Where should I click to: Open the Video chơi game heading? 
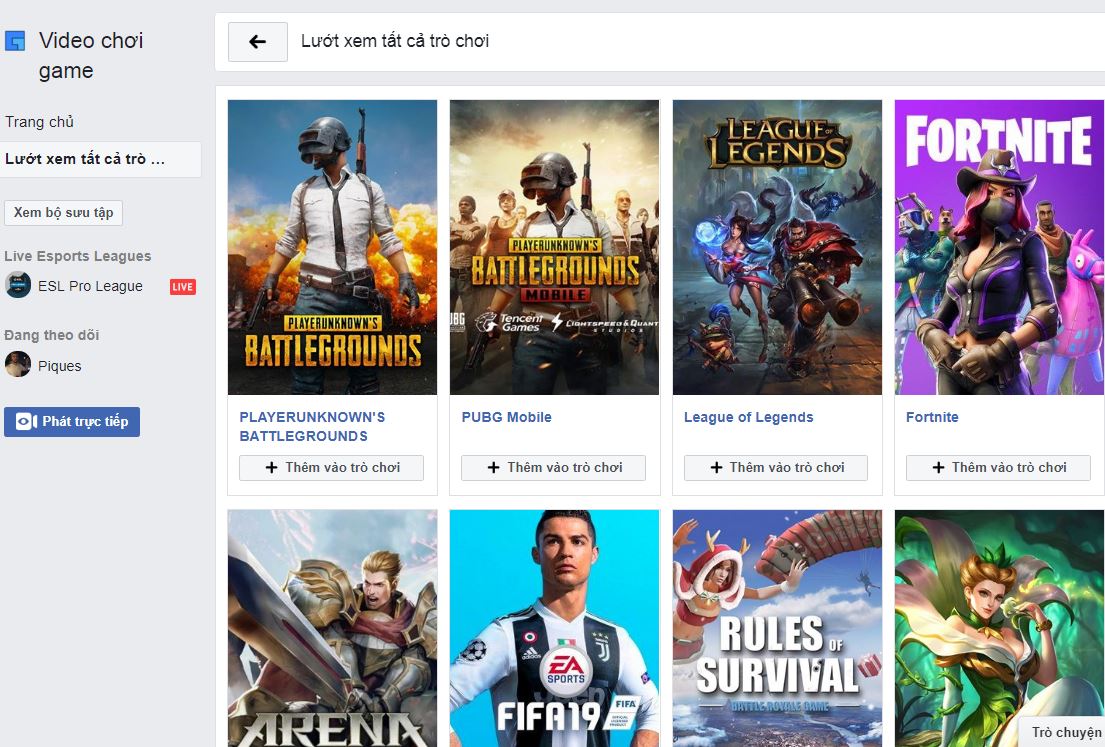[91, 56]
